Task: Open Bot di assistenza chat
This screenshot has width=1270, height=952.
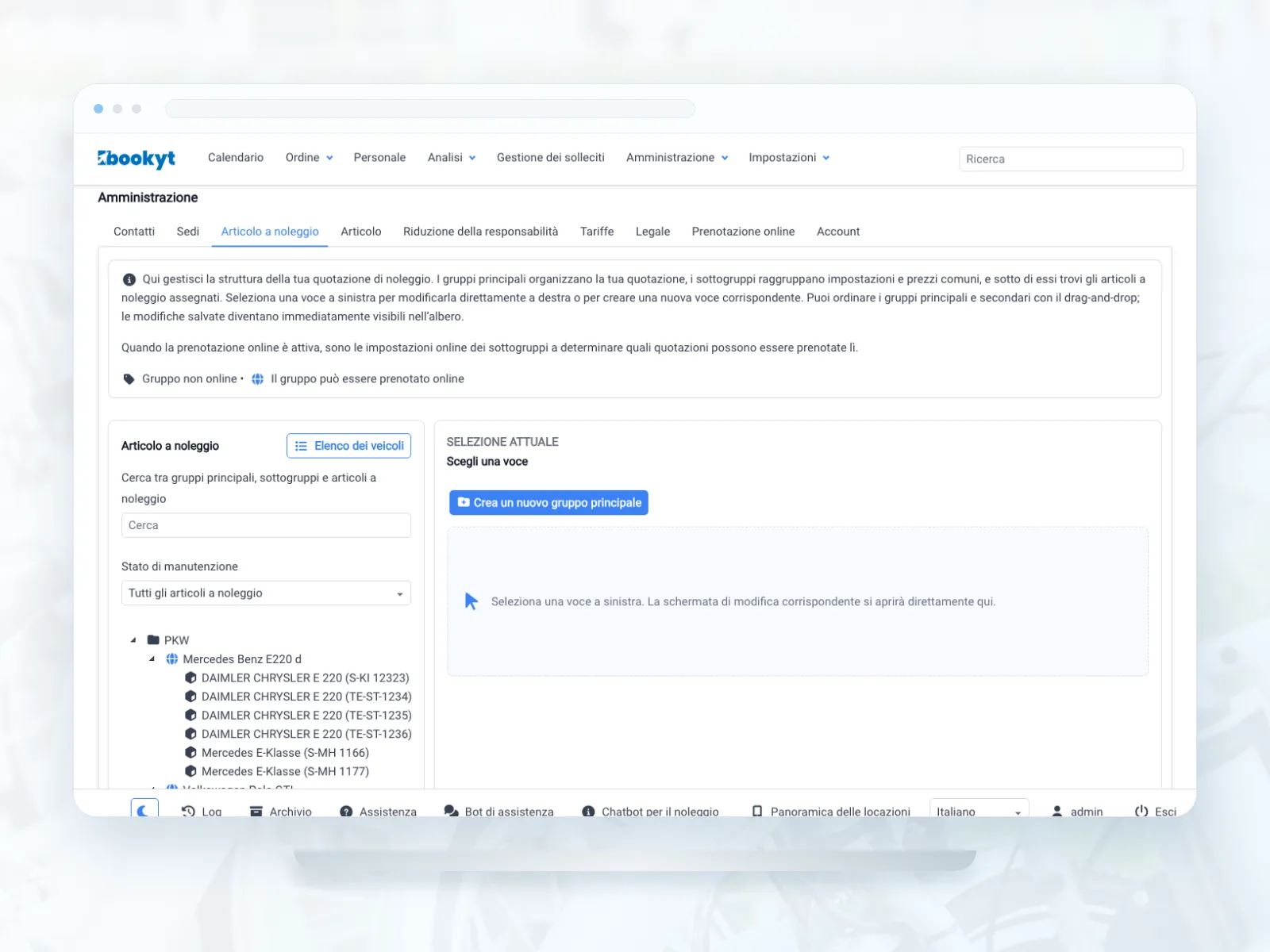Action: 498,812
